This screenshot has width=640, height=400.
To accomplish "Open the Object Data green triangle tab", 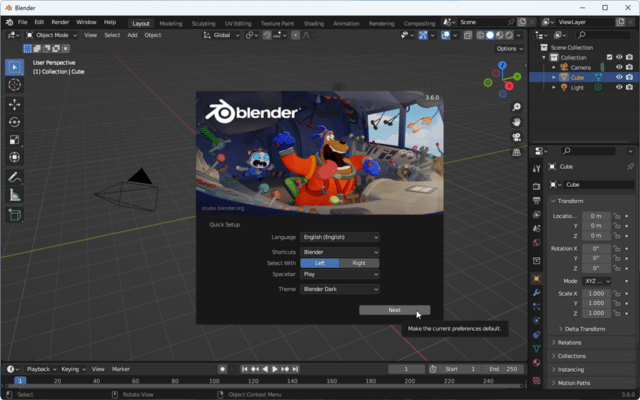I will [x=537, y=349].
